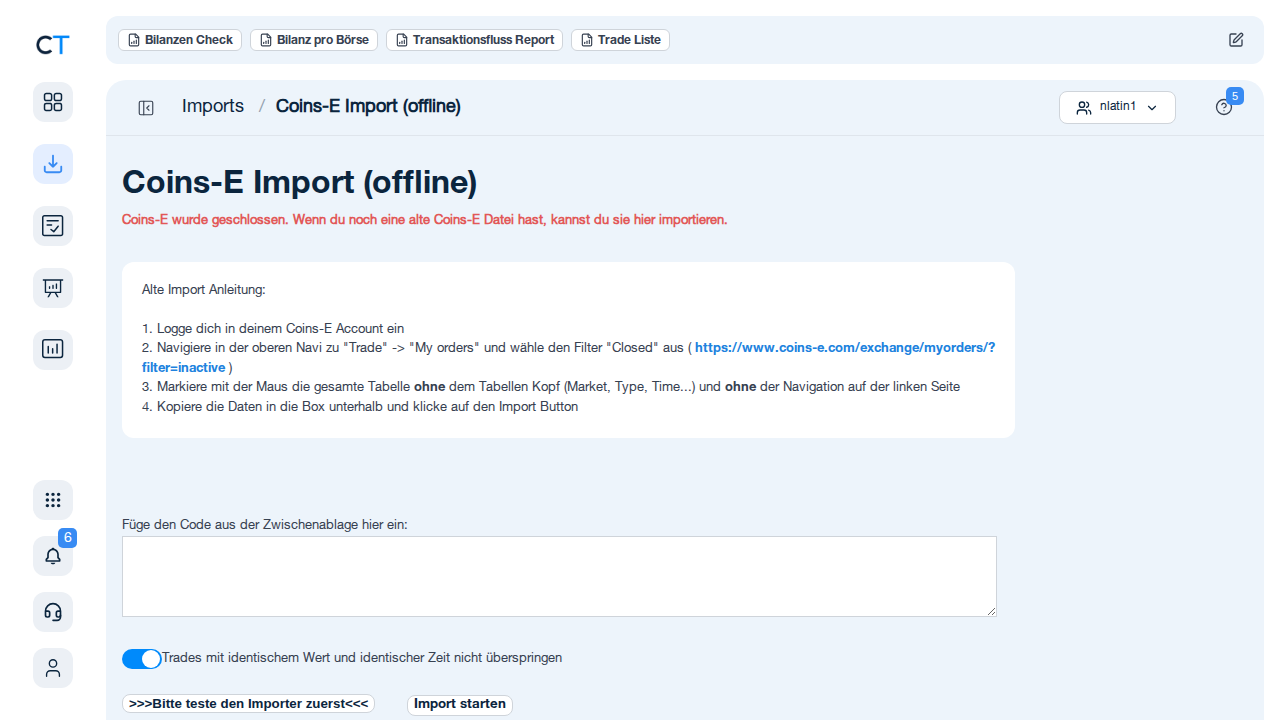Click the CT logo icon
The width and height of the screenshot is (1280, 720).
53,44
